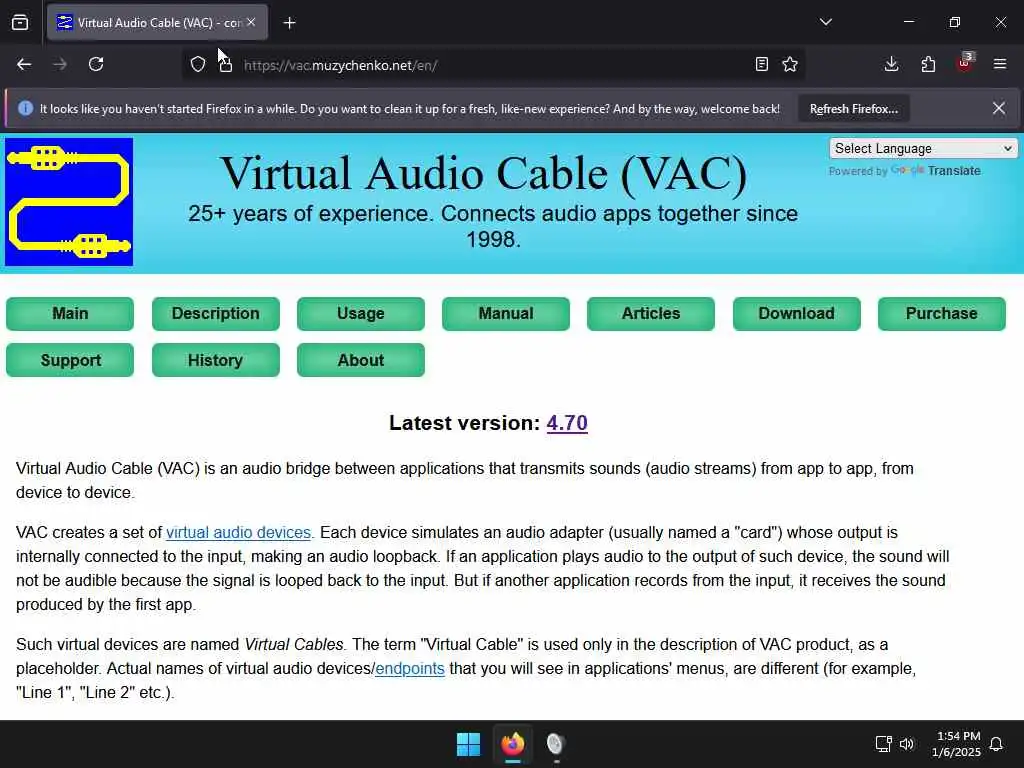1024x768 pixels.
Task: Open the Description section
Action: [216, 314]
